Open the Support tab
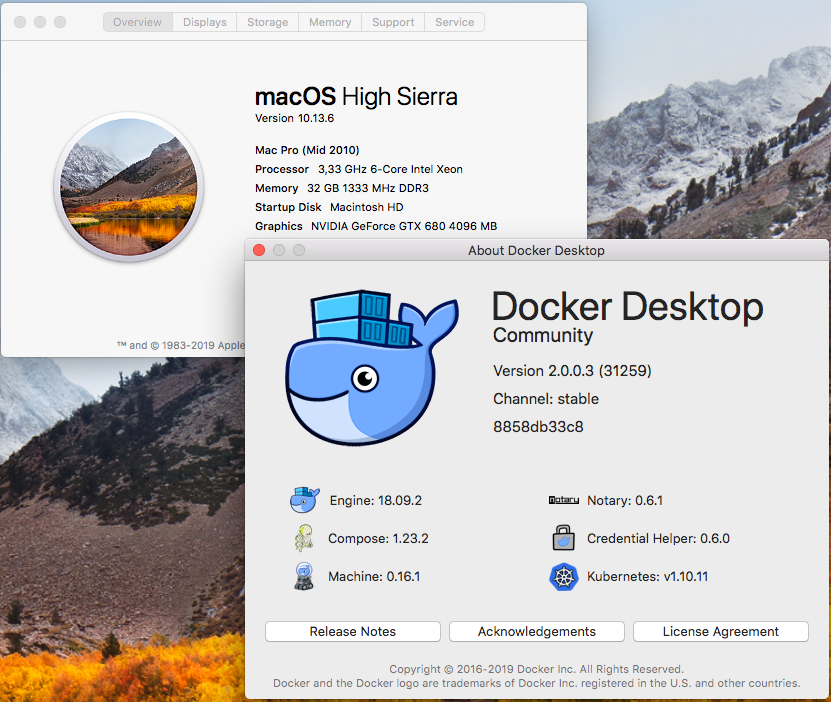 (393, 22)
